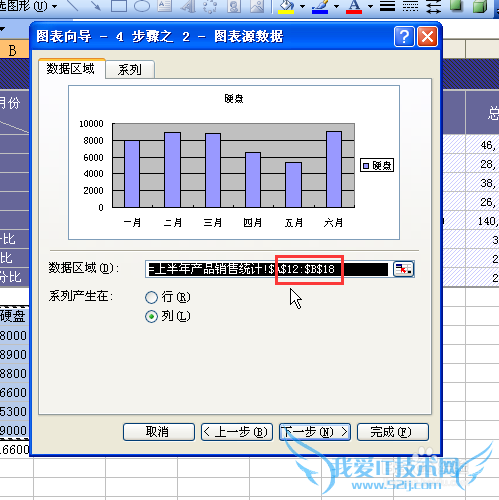499x500 pixels.
Task: Open Line Style thickness icon
Action: coord(387,6)
